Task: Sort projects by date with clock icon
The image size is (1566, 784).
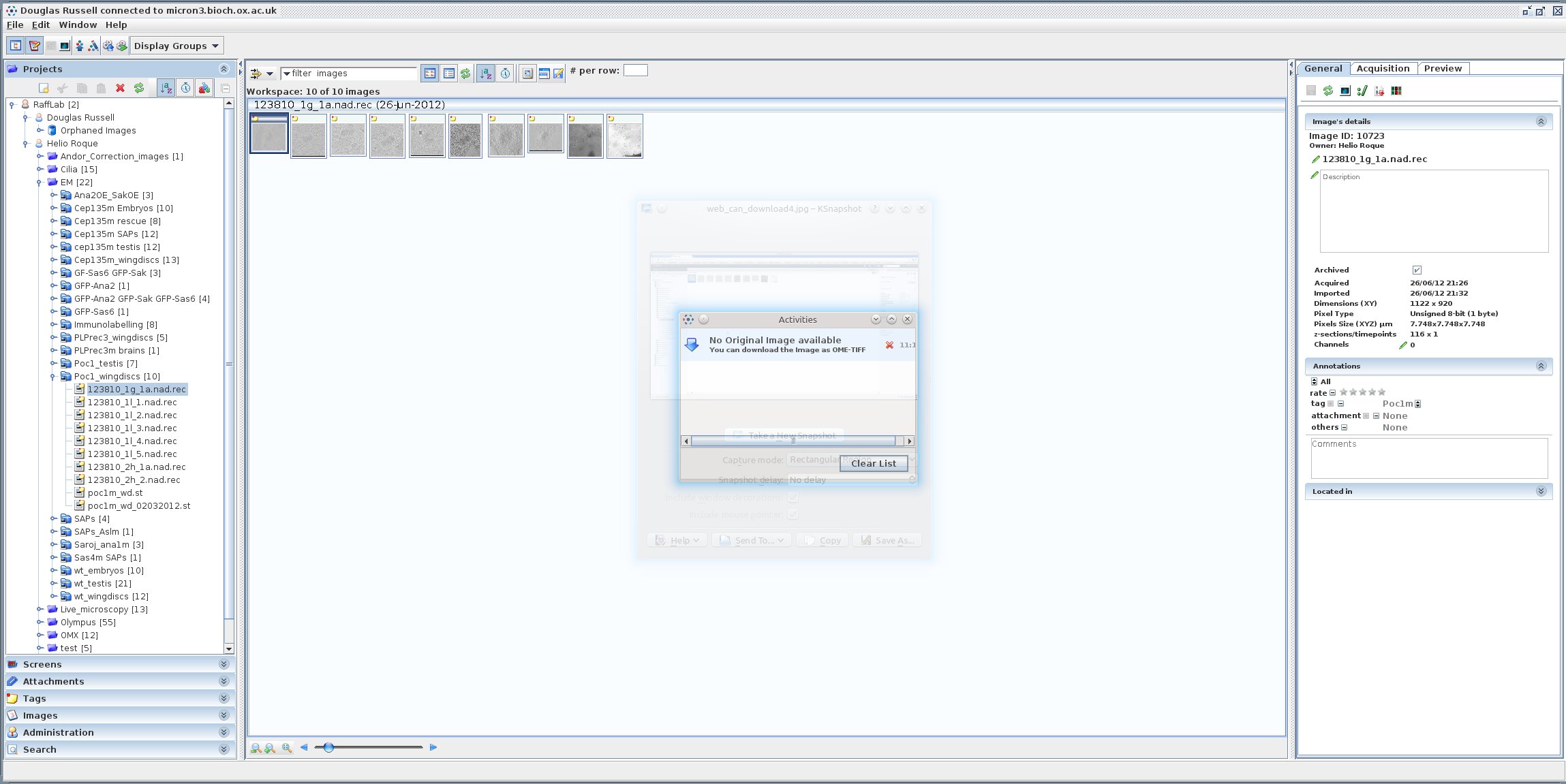Action: click(x=185, y=88)
